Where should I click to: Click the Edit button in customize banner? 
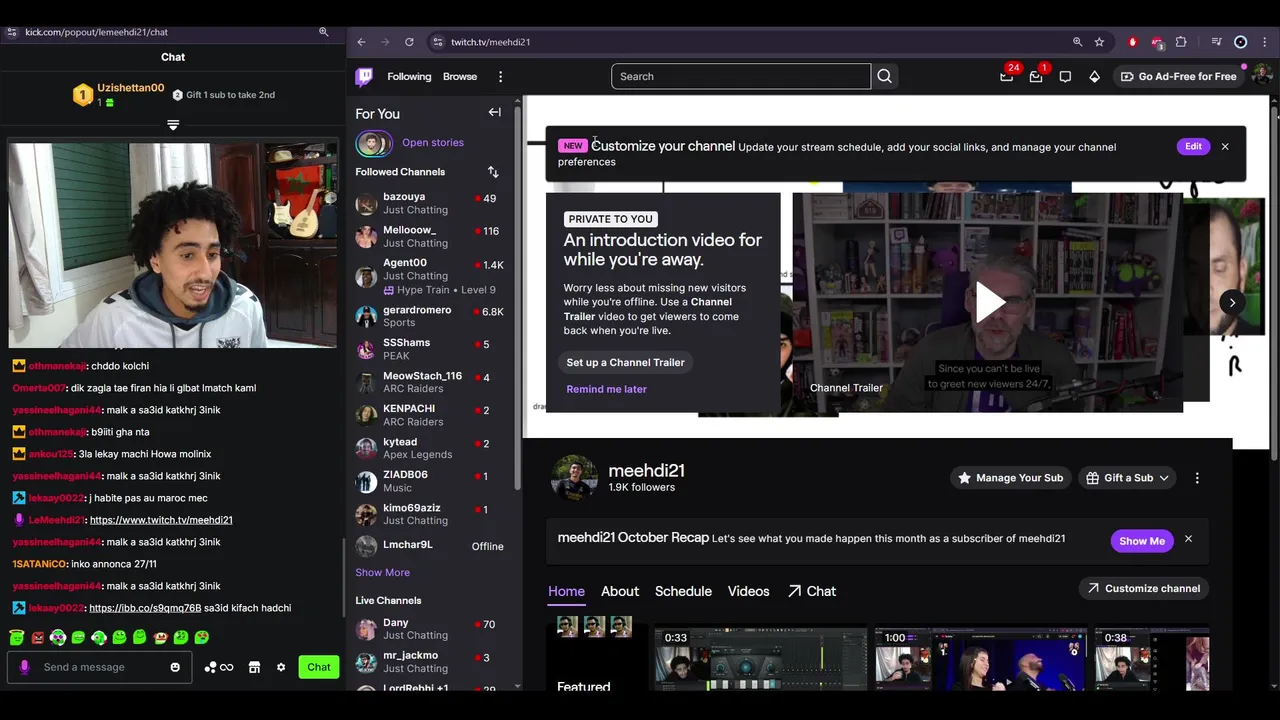[x=1193, y=146]
